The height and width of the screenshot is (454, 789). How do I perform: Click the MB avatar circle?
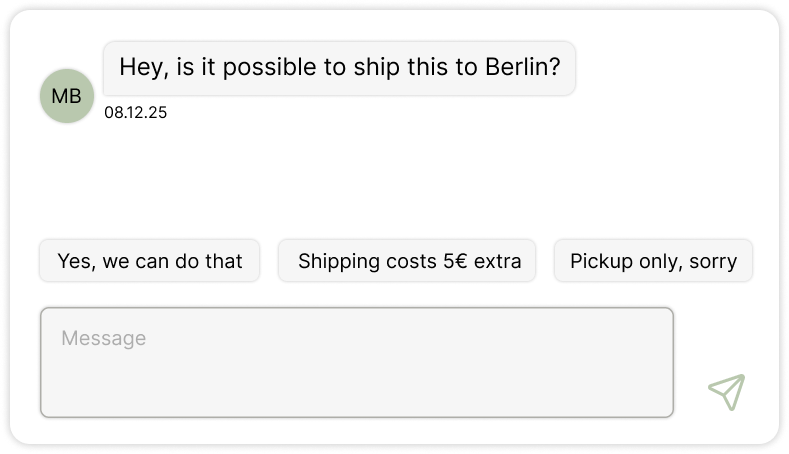pos(66,97)
